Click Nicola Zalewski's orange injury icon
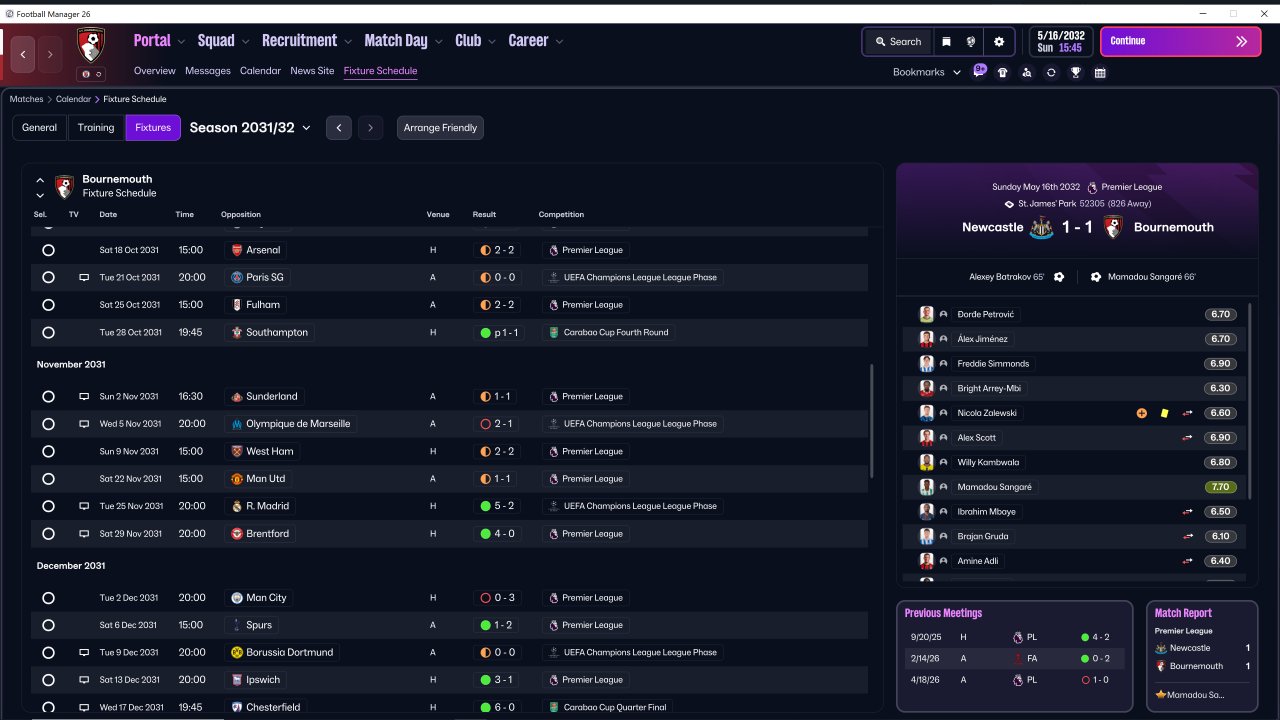The image size is (1280, 720). [x=1142, y=413]
